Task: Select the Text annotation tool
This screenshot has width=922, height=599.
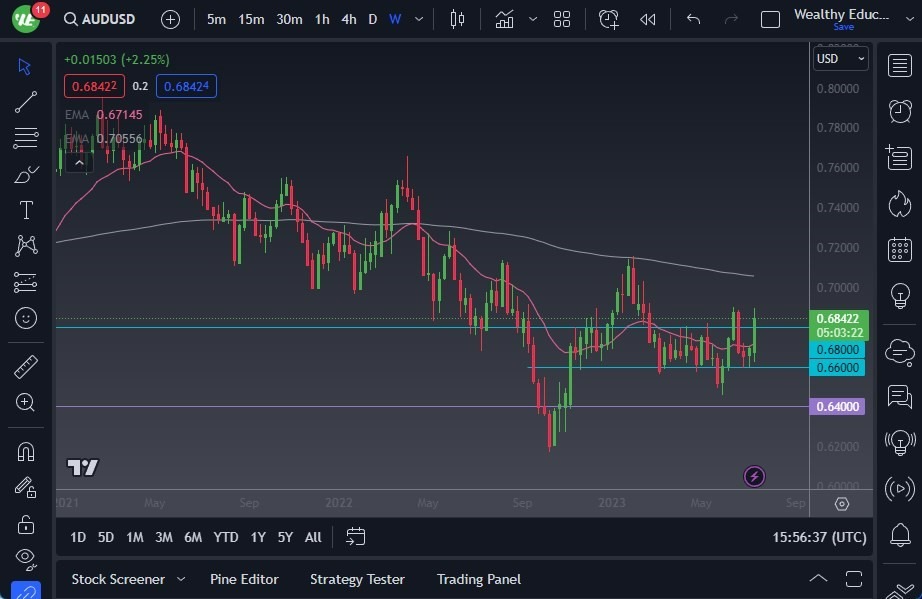Action: (25, 210)
